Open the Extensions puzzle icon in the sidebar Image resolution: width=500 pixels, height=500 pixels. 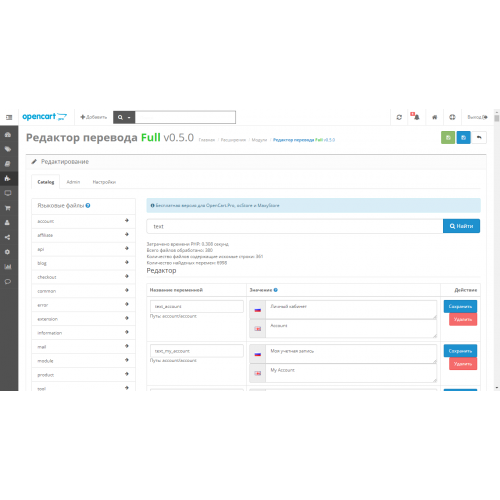pyautogui.click(x=8, y=178)
